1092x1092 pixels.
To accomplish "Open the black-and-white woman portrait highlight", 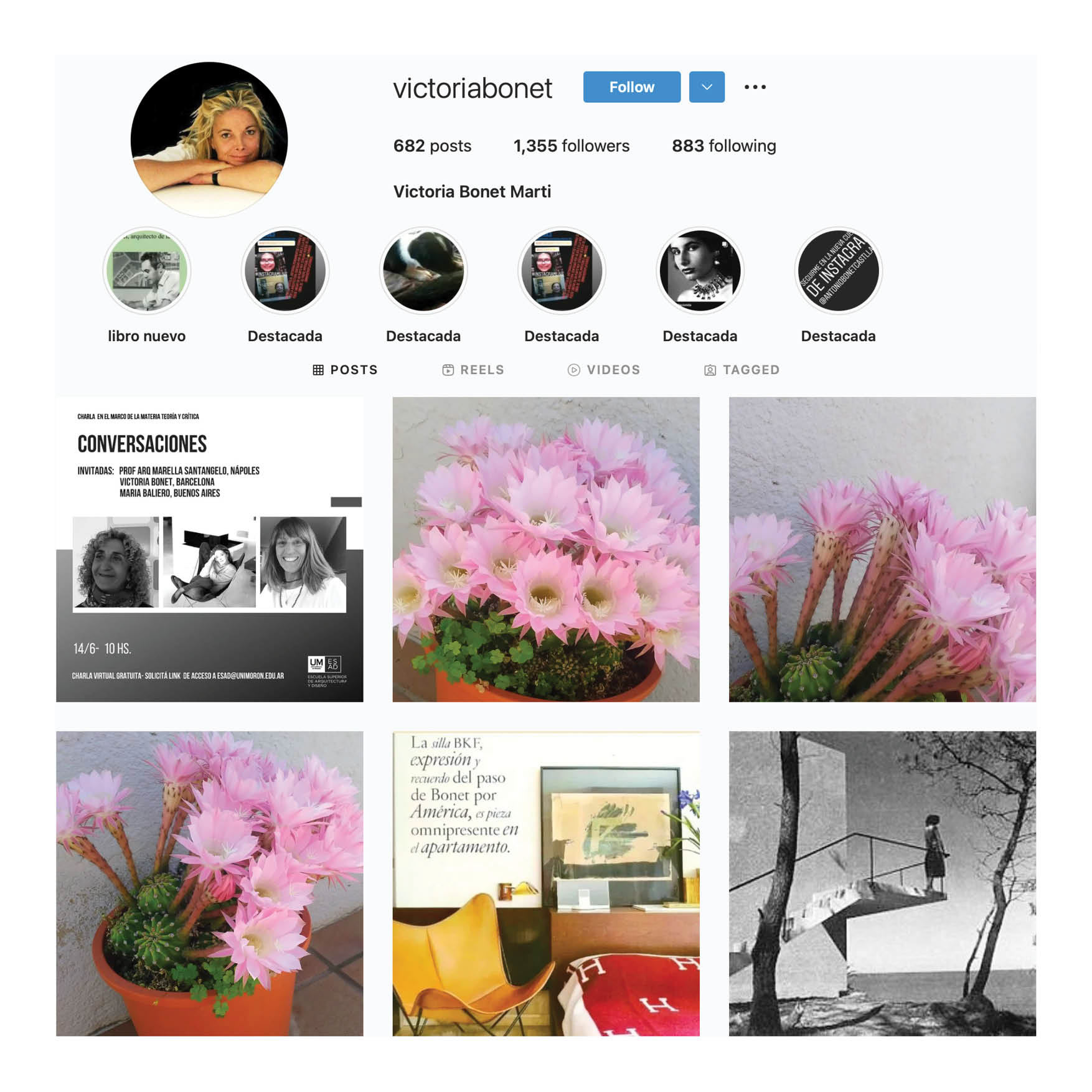I will (x=700, y=271).
